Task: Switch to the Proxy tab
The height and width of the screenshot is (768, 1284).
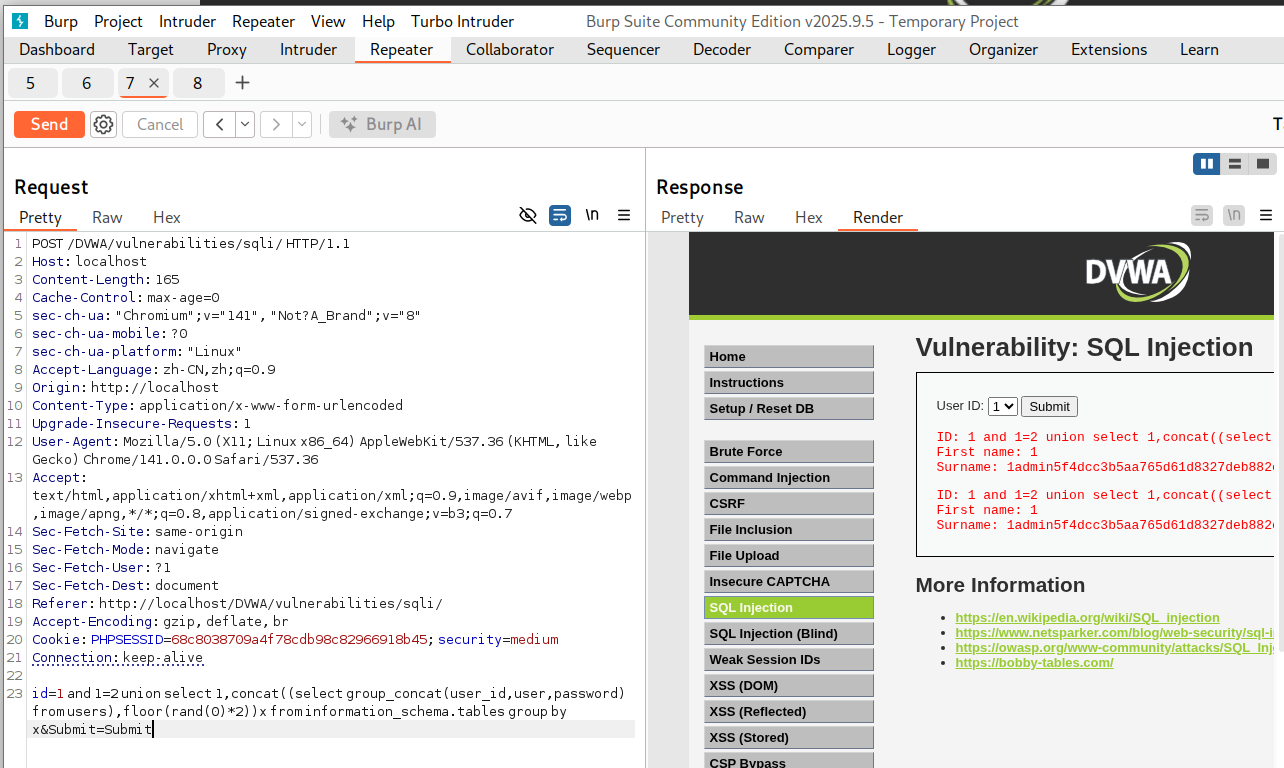Action: coord(227,49)
